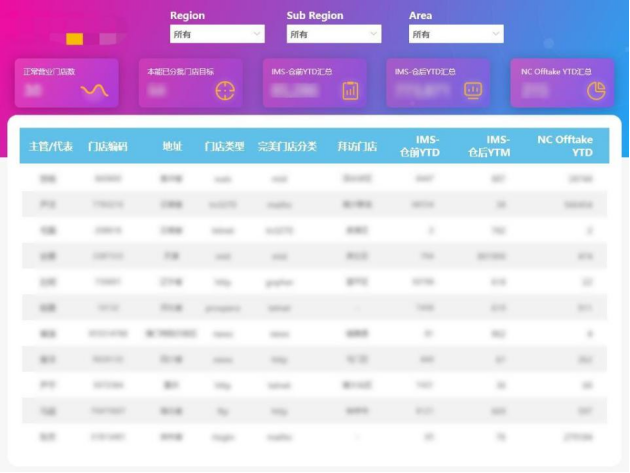Click the Region filter label
Image resolution: width=630 pixels, height=473 pixels.
point(187,15)
